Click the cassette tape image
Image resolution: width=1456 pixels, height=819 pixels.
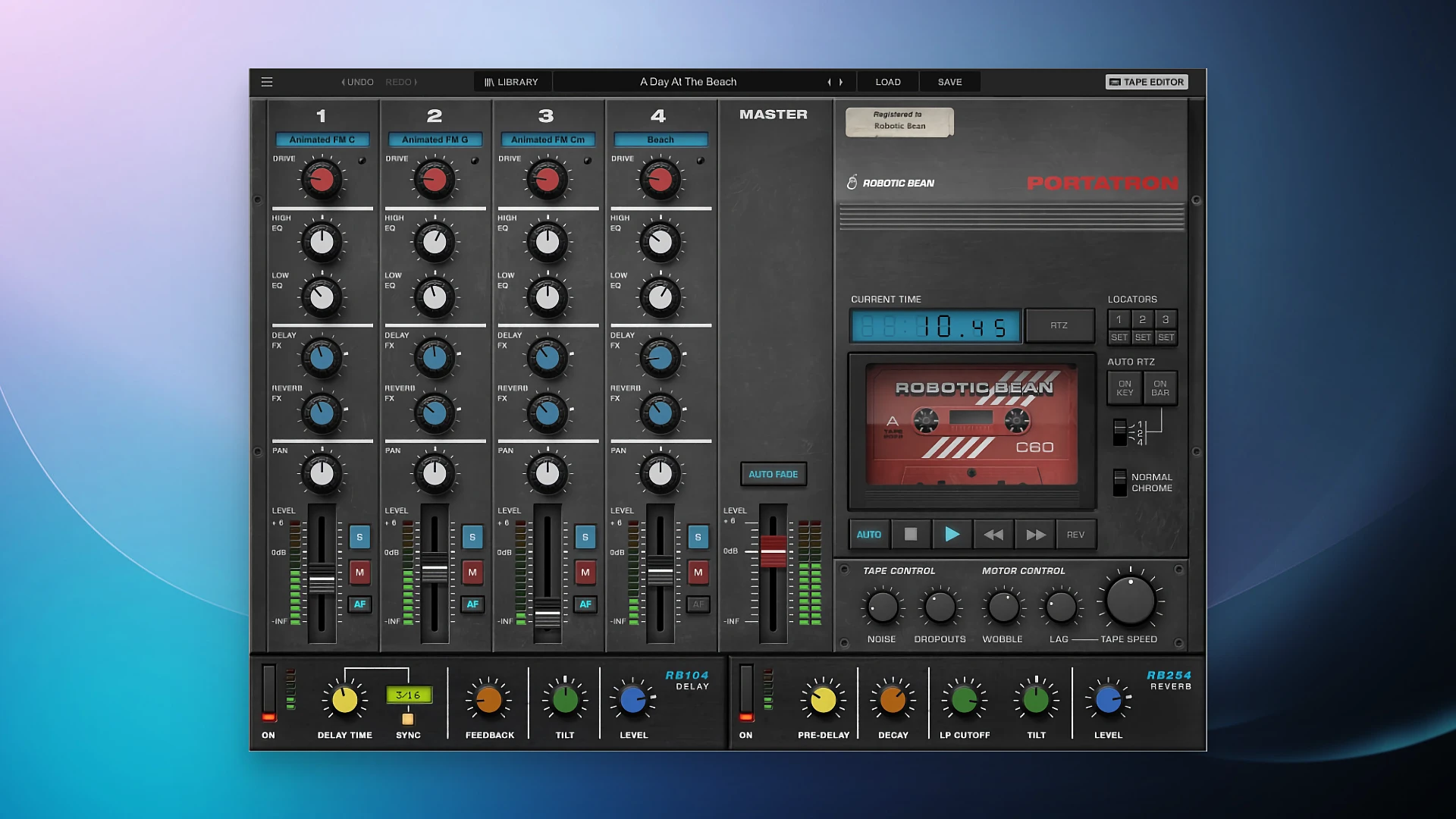971,425
